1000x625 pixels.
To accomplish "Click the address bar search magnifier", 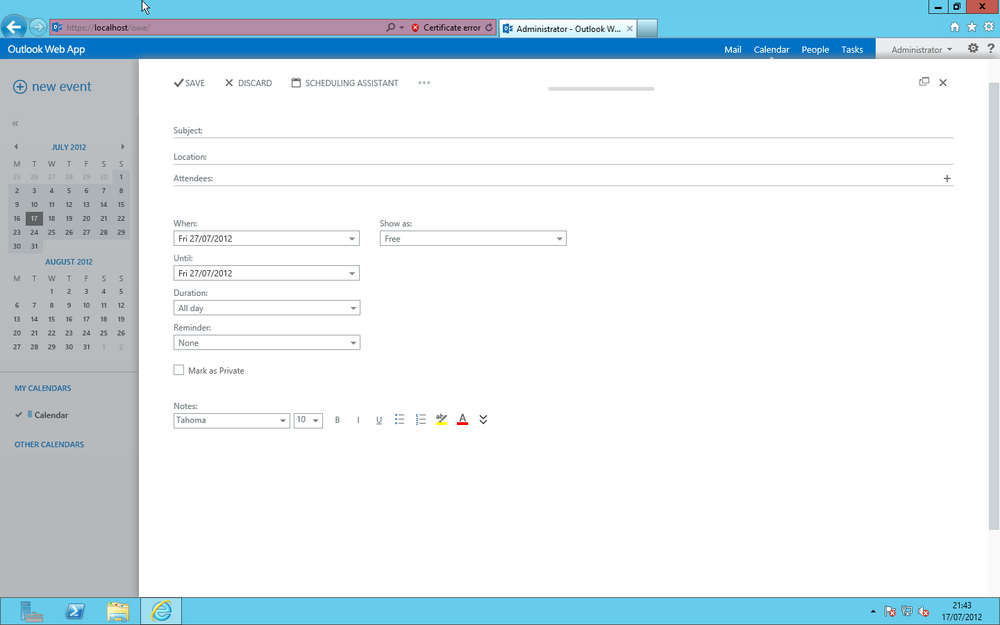I will pyautogui.click(x=390, y=27).
